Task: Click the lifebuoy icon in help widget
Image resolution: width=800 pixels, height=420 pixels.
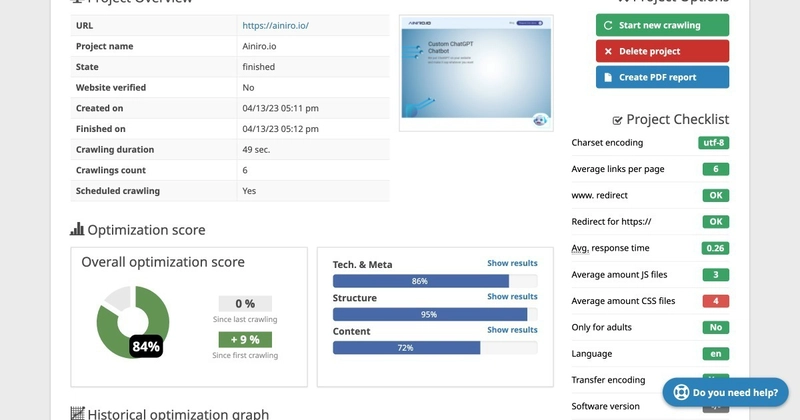Action: [x=680, y=393]
